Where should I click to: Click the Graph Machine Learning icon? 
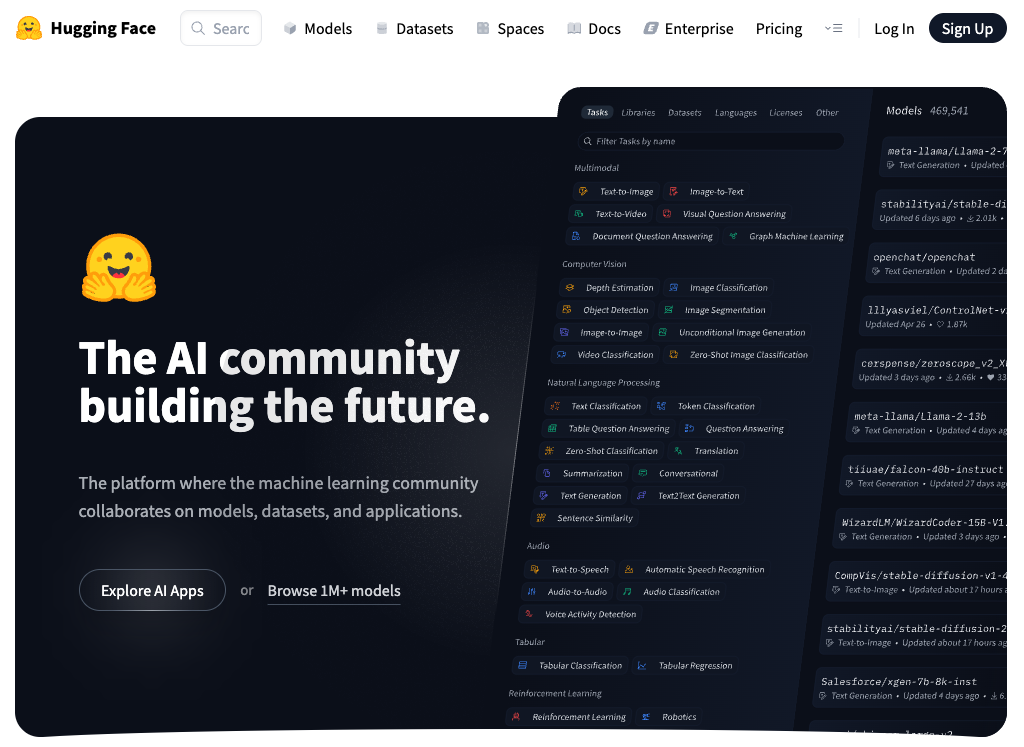(x=733, y=236)
